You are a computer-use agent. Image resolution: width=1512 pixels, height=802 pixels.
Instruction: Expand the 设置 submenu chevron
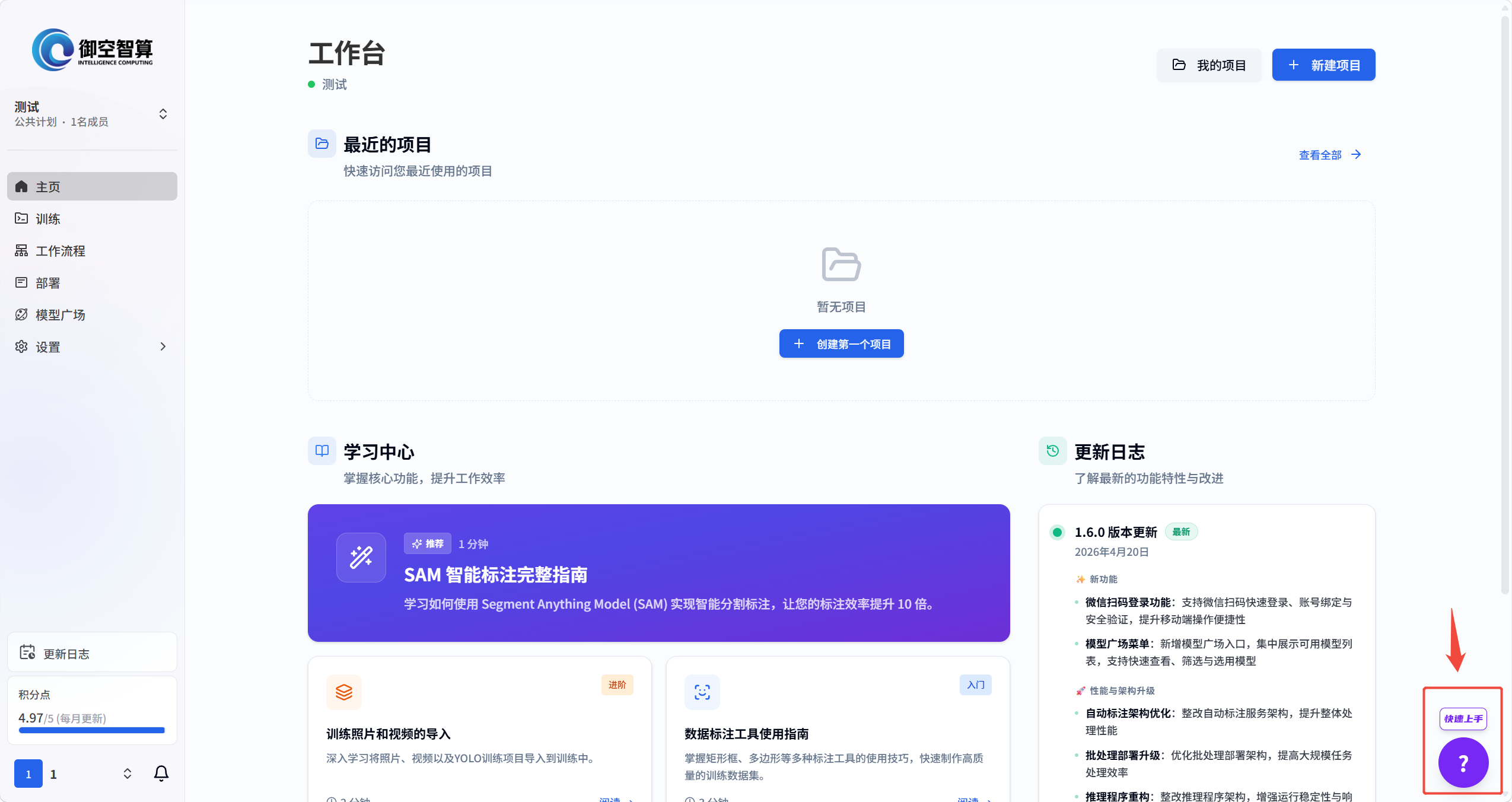click(x=163, y=346)
